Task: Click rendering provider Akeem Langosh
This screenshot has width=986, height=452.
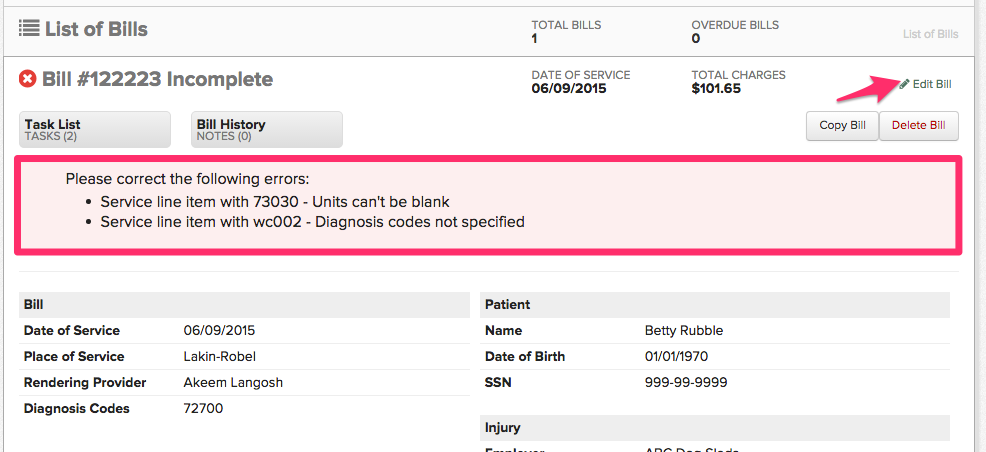Action: [231, 382]
